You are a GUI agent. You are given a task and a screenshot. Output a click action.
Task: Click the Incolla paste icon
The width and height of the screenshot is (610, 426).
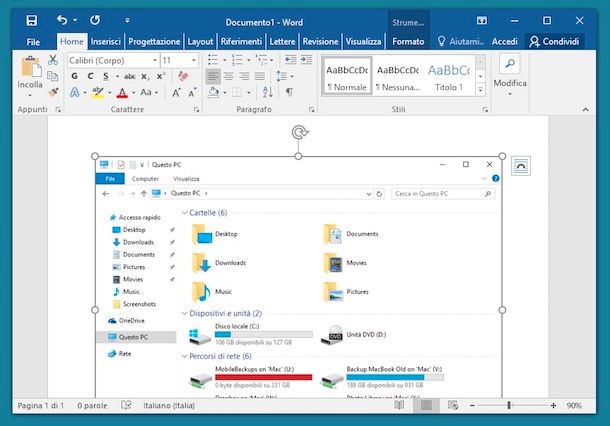[x=31, y=67]
